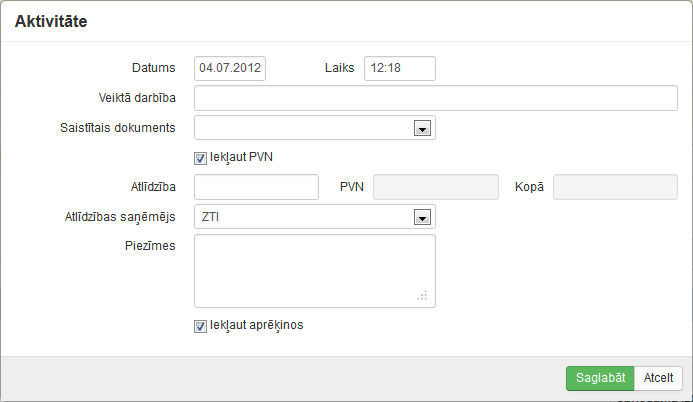Click the Veiktā darbība text field

click(435, 98)
